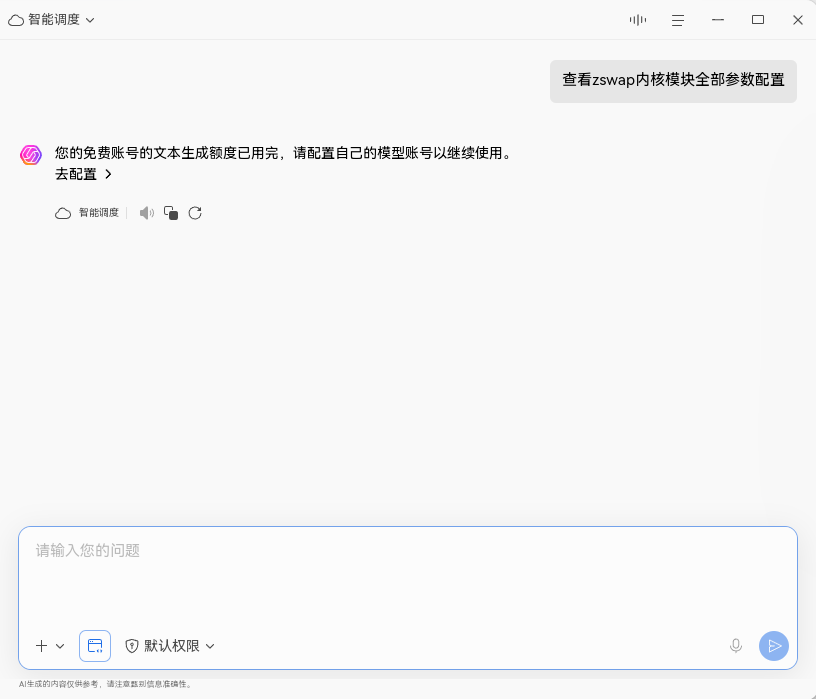Start voice input with microphone icon
Viewport: 816px width, 699px height.
click(x=736, y=646)
